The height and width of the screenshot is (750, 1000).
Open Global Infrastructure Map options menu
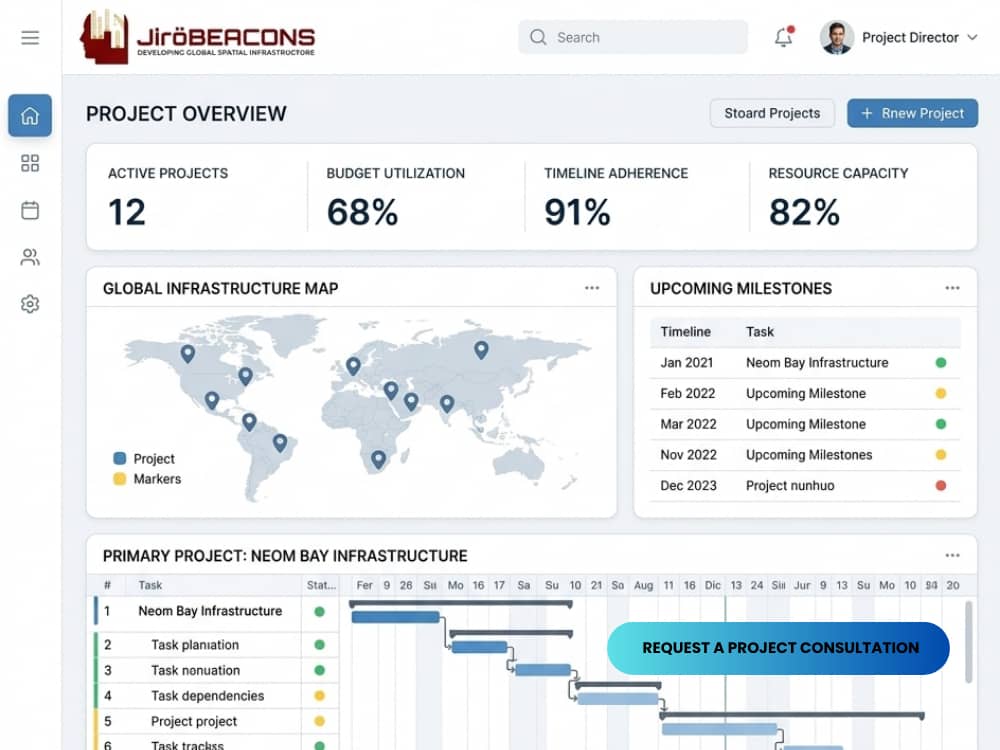click(x=592, y=288)
